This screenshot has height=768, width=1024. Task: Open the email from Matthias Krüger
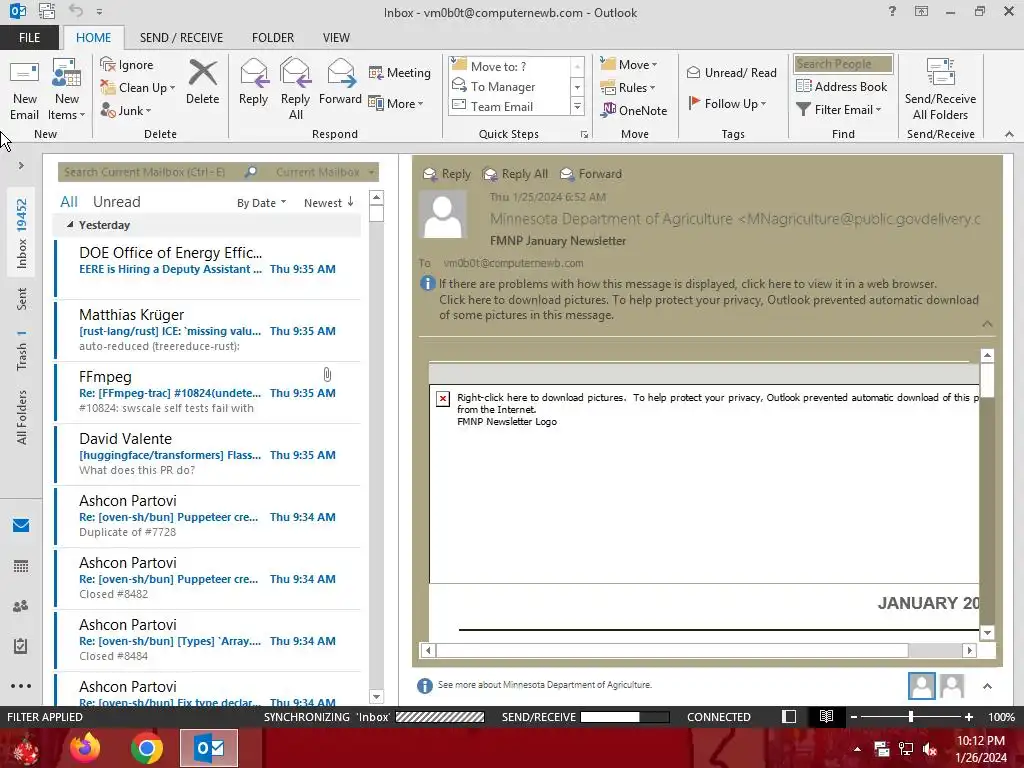pyautogui.click(x=208, y=330)
